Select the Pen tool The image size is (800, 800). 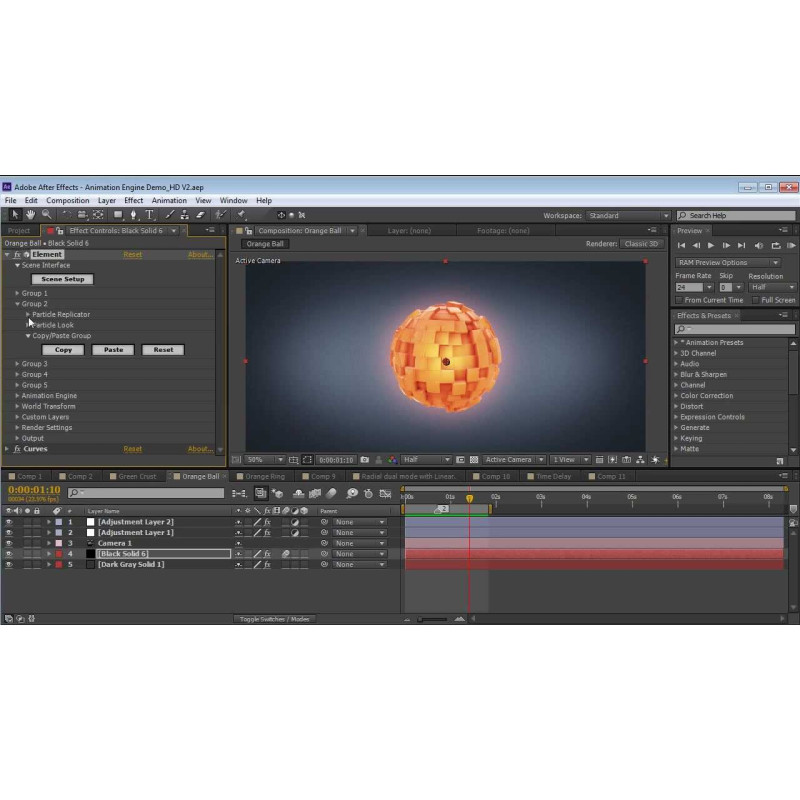(133, 214)
